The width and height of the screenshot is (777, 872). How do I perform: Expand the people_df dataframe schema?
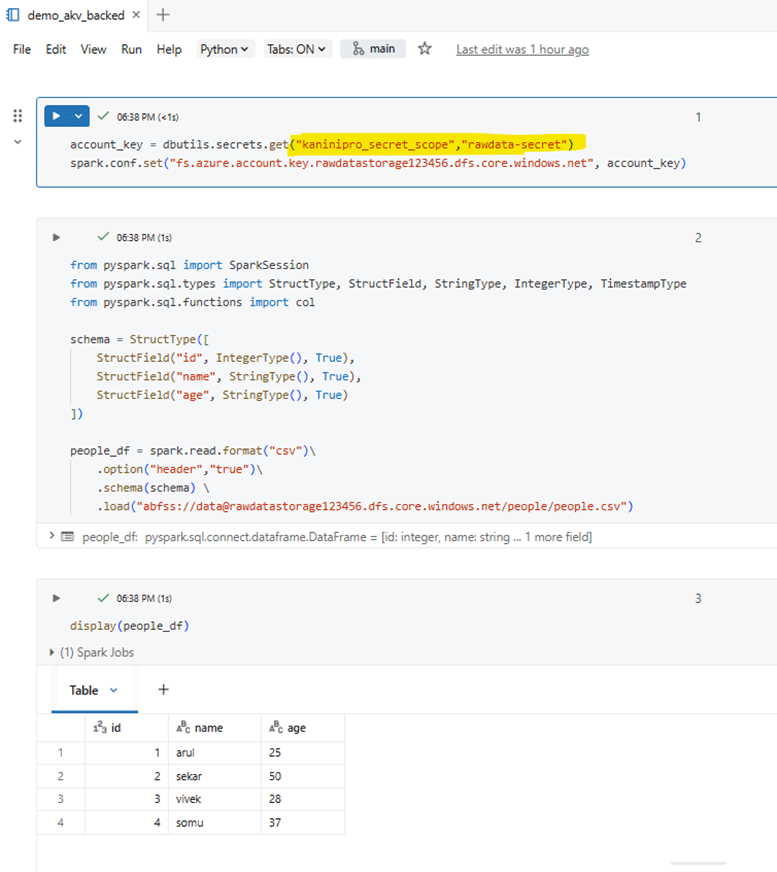coord(52,536)
